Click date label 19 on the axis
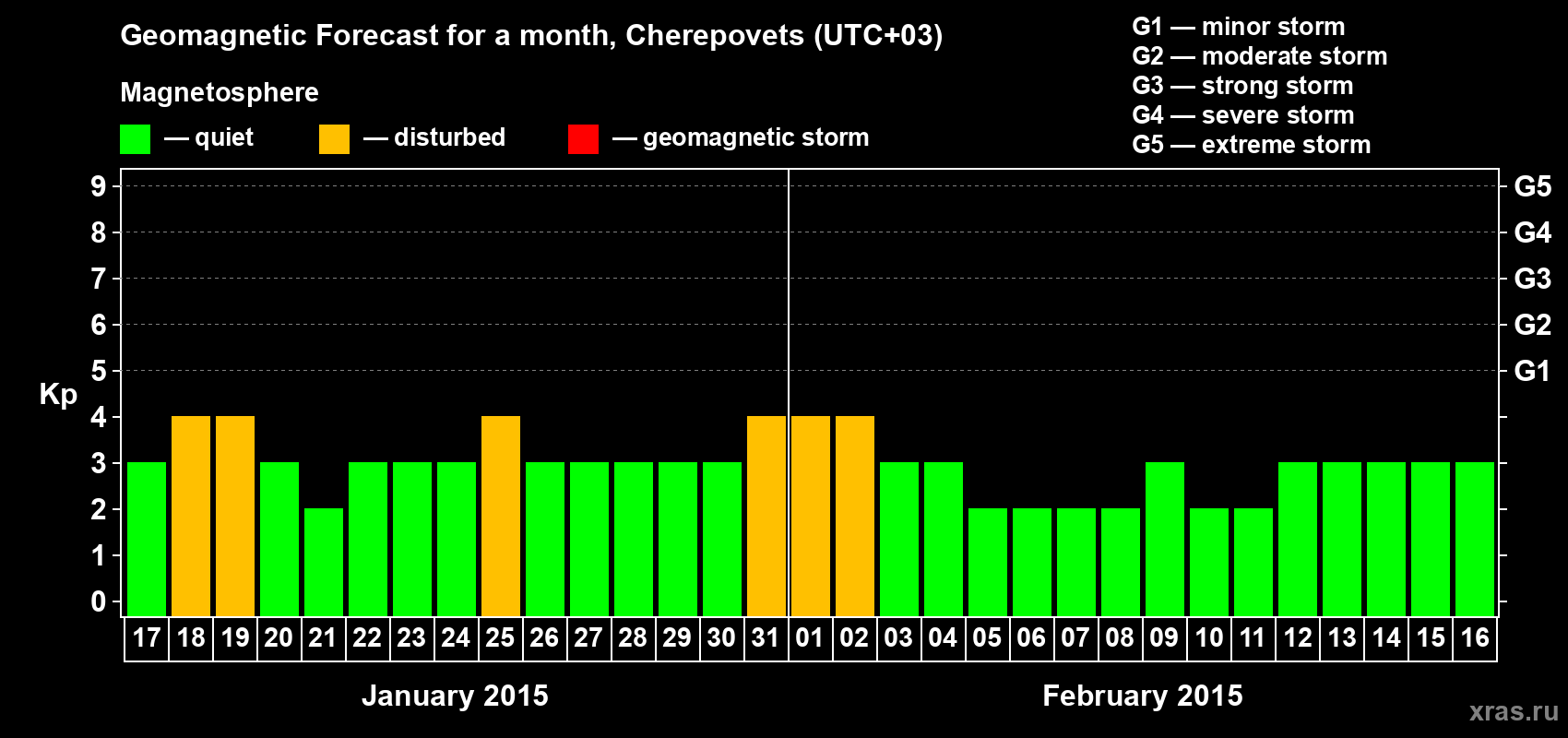The image size is (1568, 738). click(235, 638)
